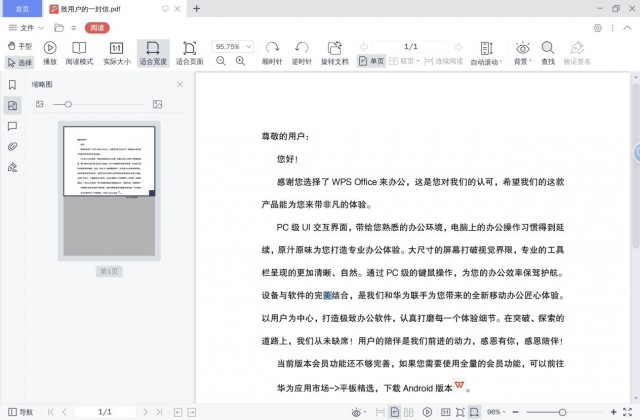Click page 1 thumbnail preview
Screen dimensions: 640x420
point(109,191)
